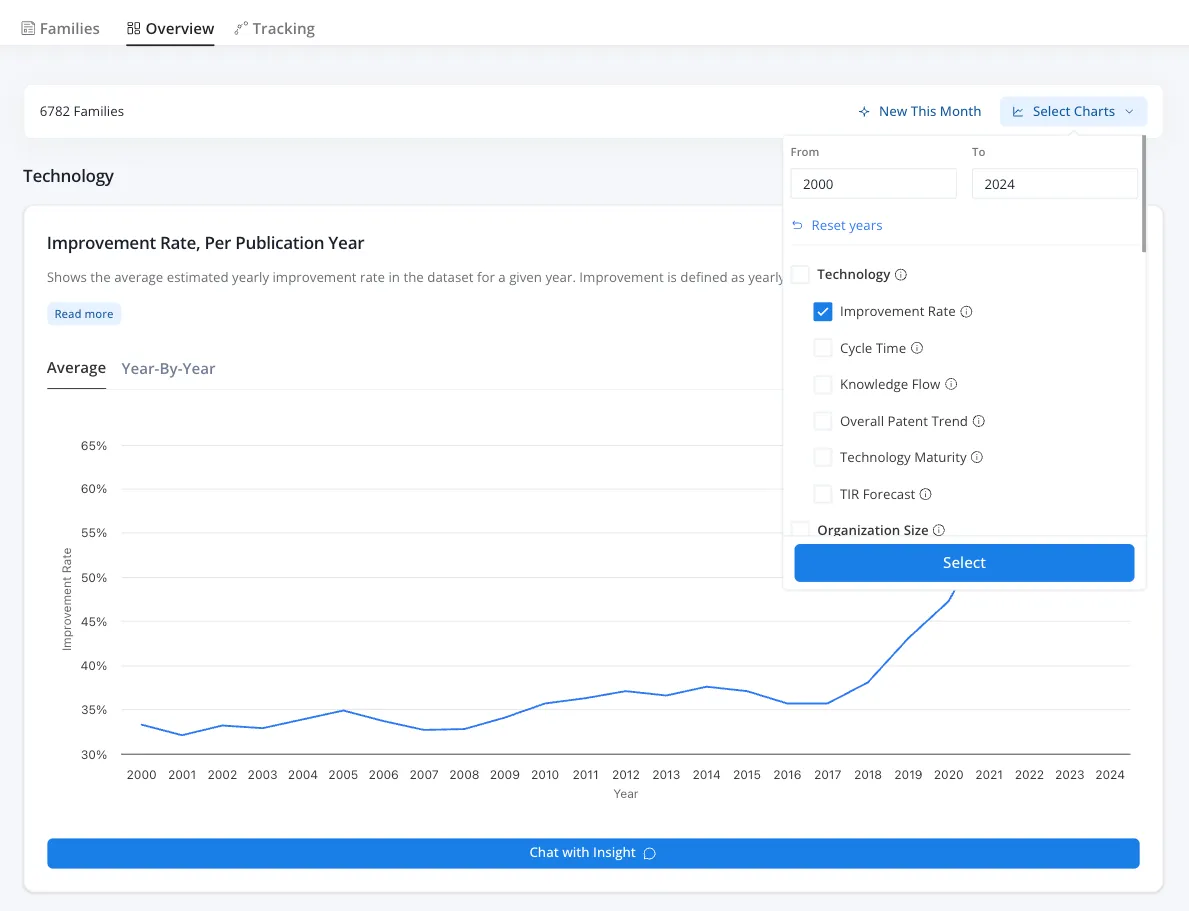The height and width of the screenshot is (911, 1189).
Task: Click the Tracking tab icon
Action: [x=241, y=29]
